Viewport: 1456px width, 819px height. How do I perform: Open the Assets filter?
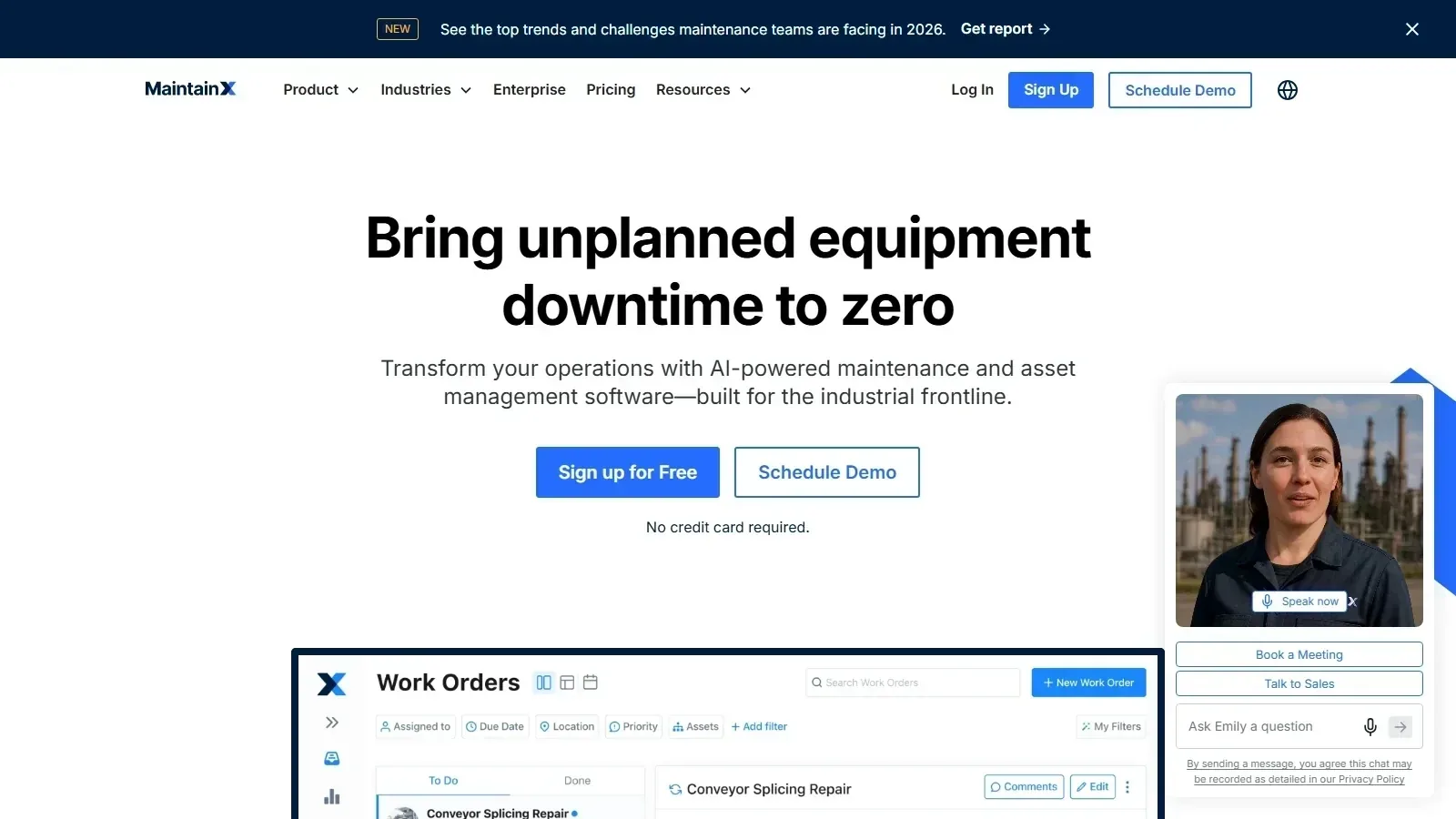(x=695, y=726)
